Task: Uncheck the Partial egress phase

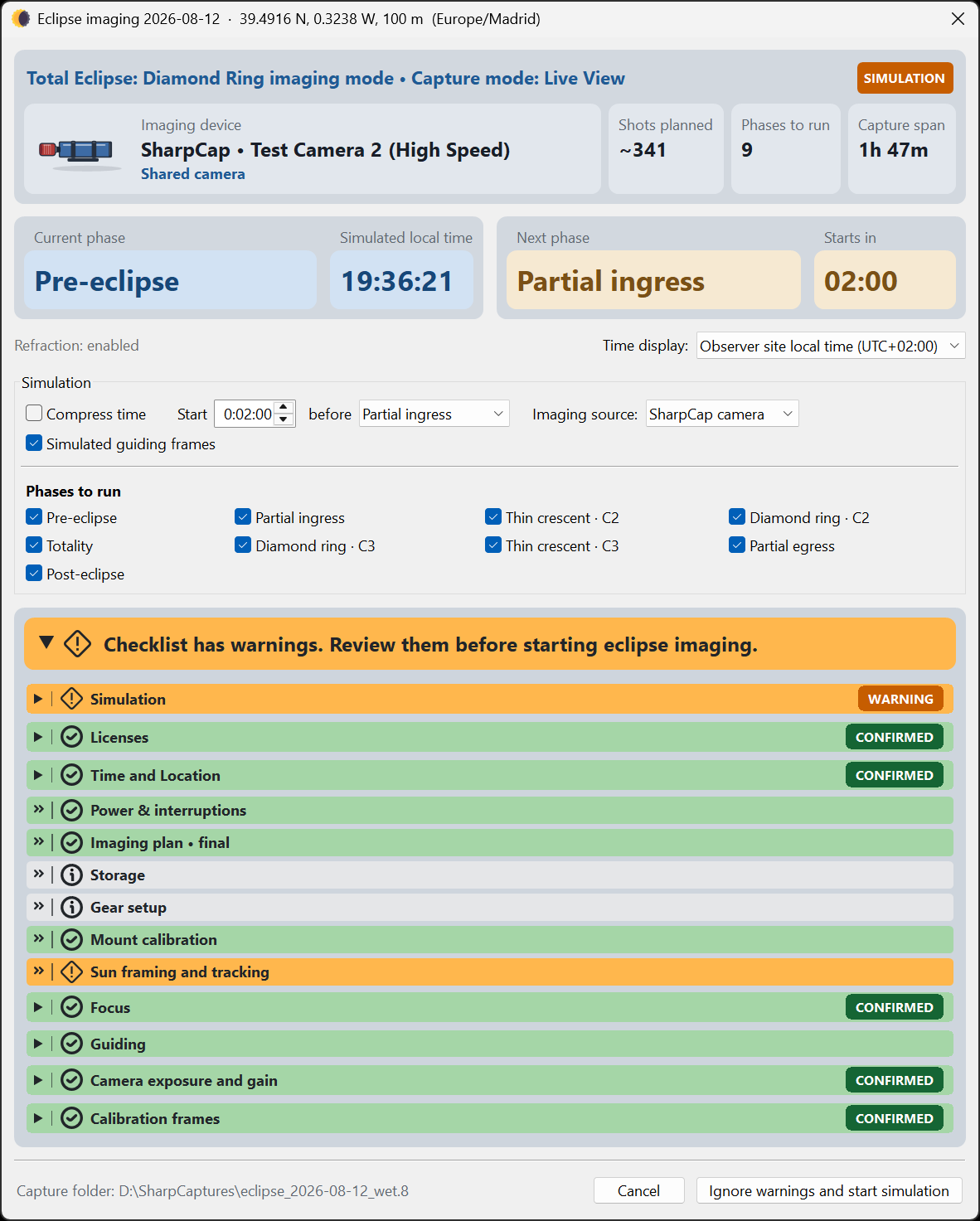Action: (737, 545)
